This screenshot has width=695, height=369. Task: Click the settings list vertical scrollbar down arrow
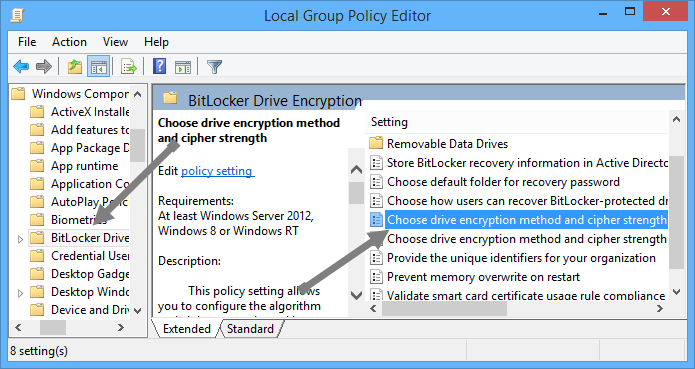coord(676,291)
